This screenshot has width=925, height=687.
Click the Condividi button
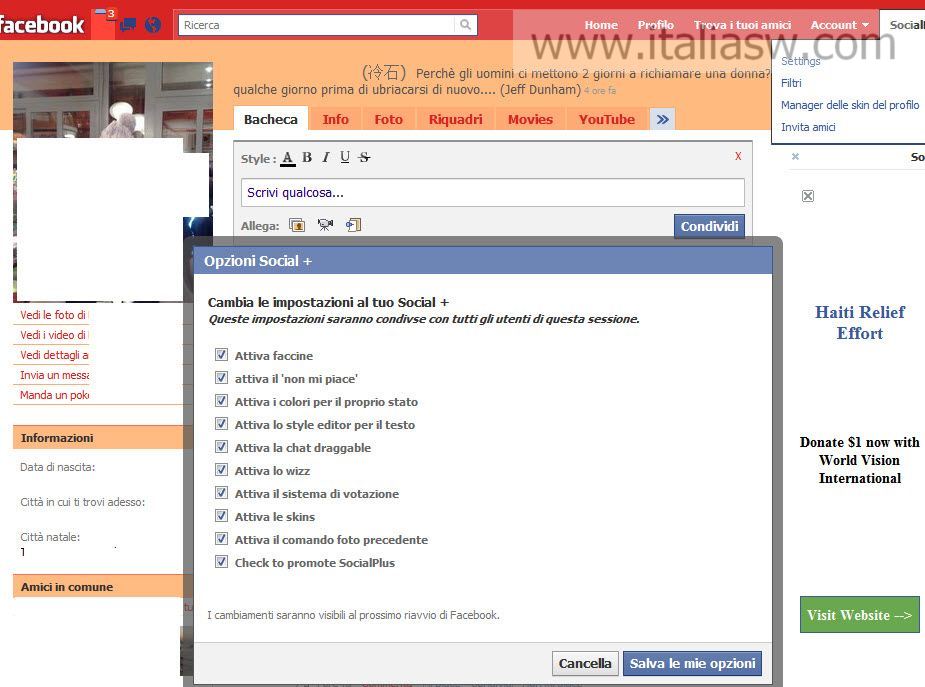pos(709,226)
